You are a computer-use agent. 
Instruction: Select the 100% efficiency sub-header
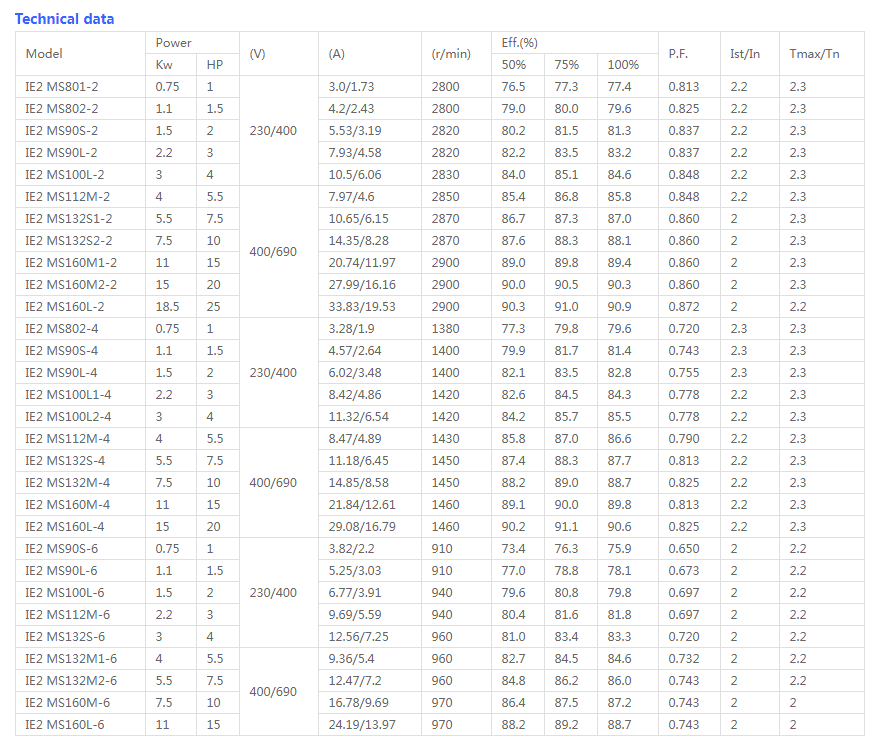point(624,65)
